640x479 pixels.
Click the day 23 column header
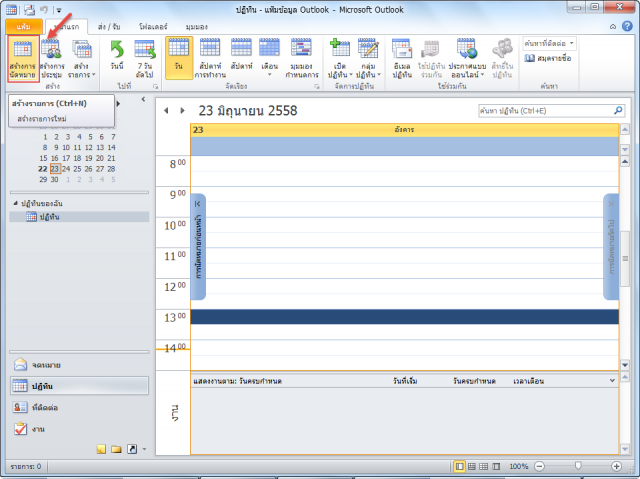point(404,130)
